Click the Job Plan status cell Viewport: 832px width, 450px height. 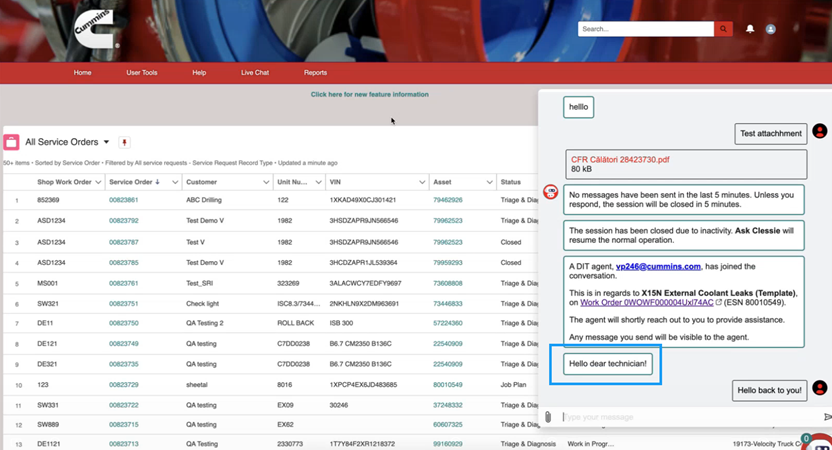pos(513,385)
